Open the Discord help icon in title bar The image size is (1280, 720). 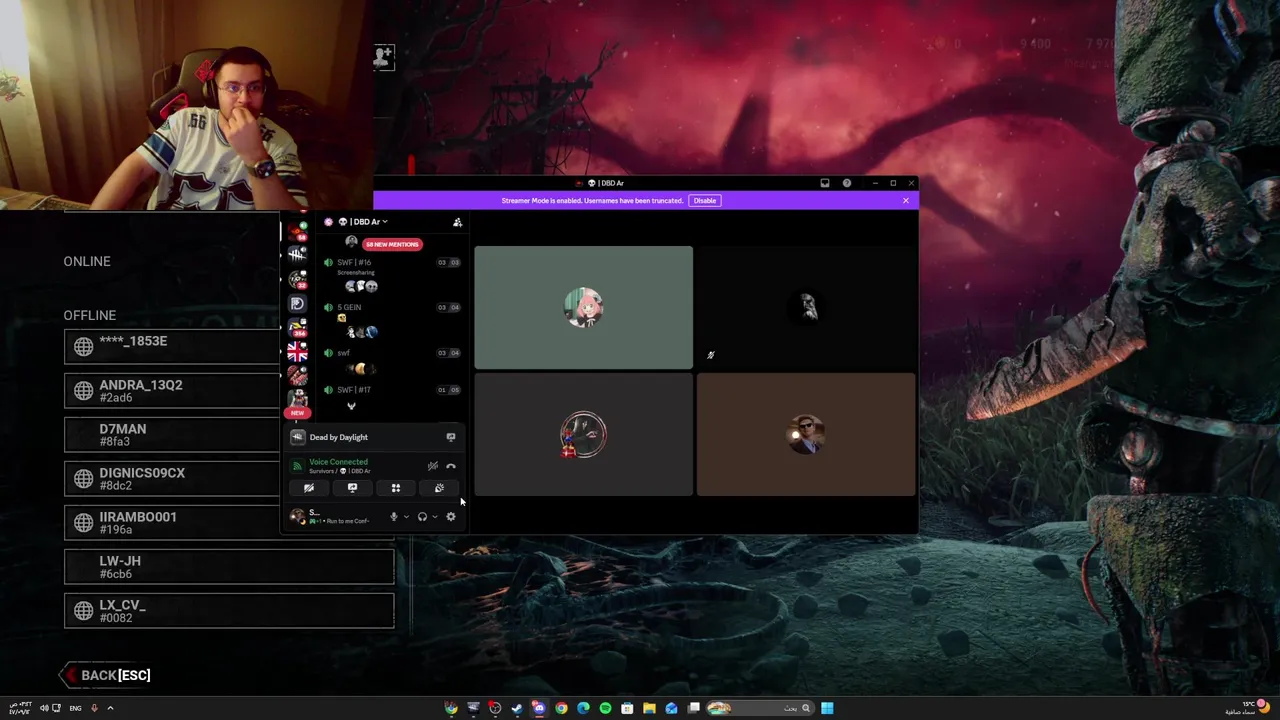pyautogui.click(x=847, y=183)
